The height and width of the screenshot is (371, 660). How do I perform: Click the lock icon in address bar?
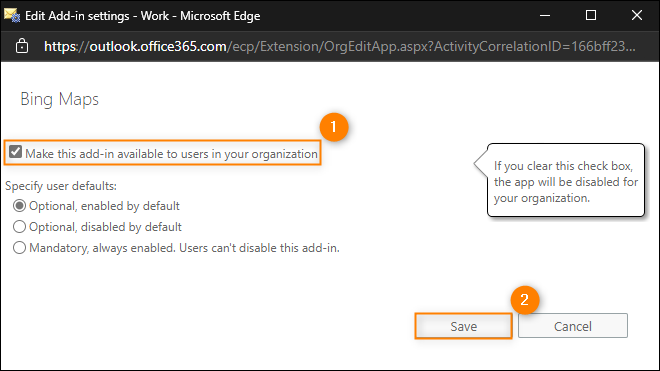pyautogui.click(x=22, y=46)
